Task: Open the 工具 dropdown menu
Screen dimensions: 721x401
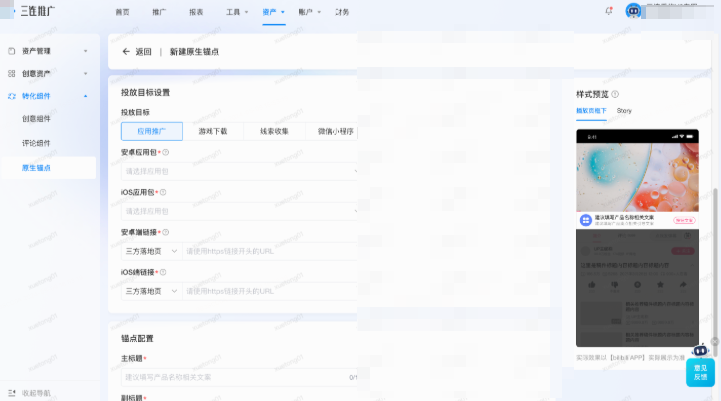Action: coord(237,12)
